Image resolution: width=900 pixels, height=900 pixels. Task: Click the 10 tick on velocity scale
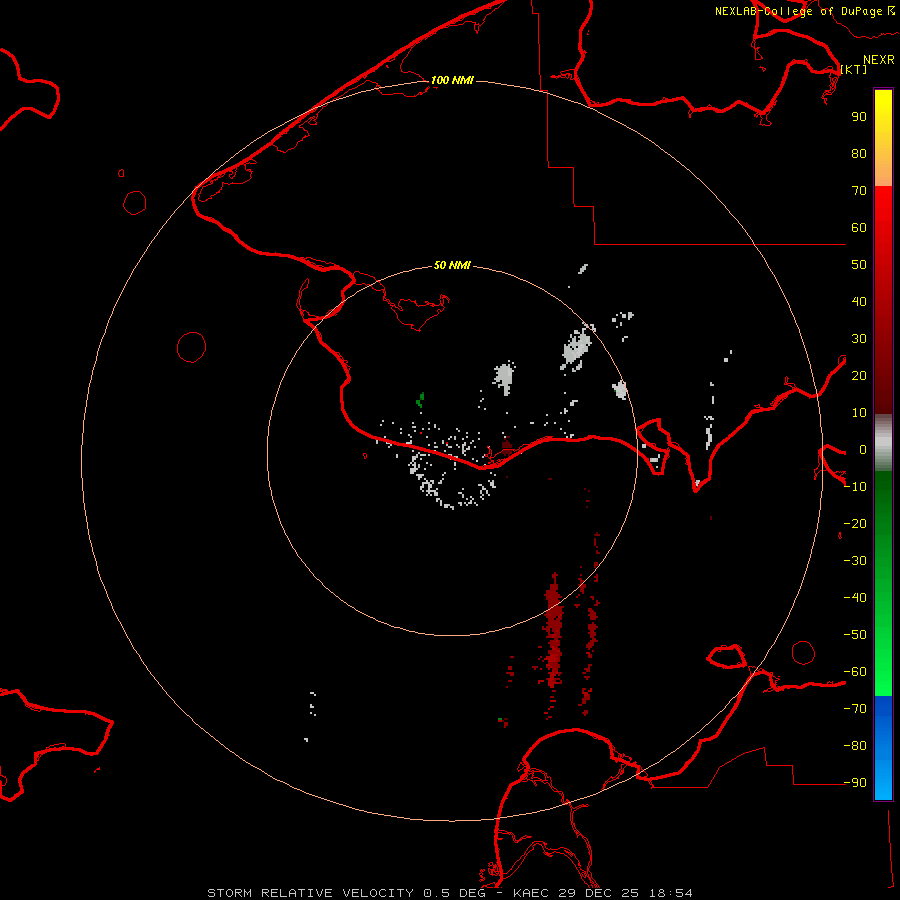click(859, 413)
